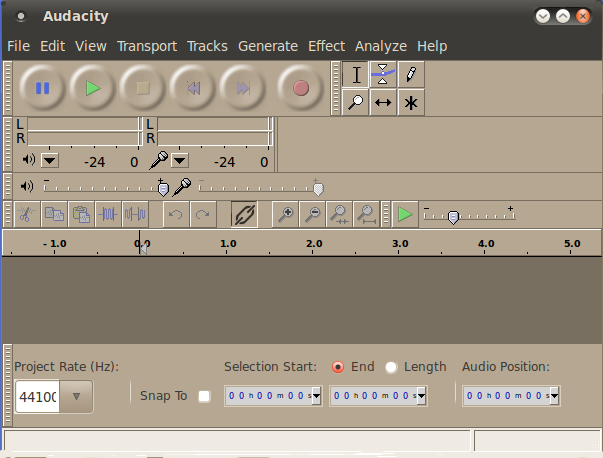
Task: Click the Fit Project zoom icon
Action: 366,214
